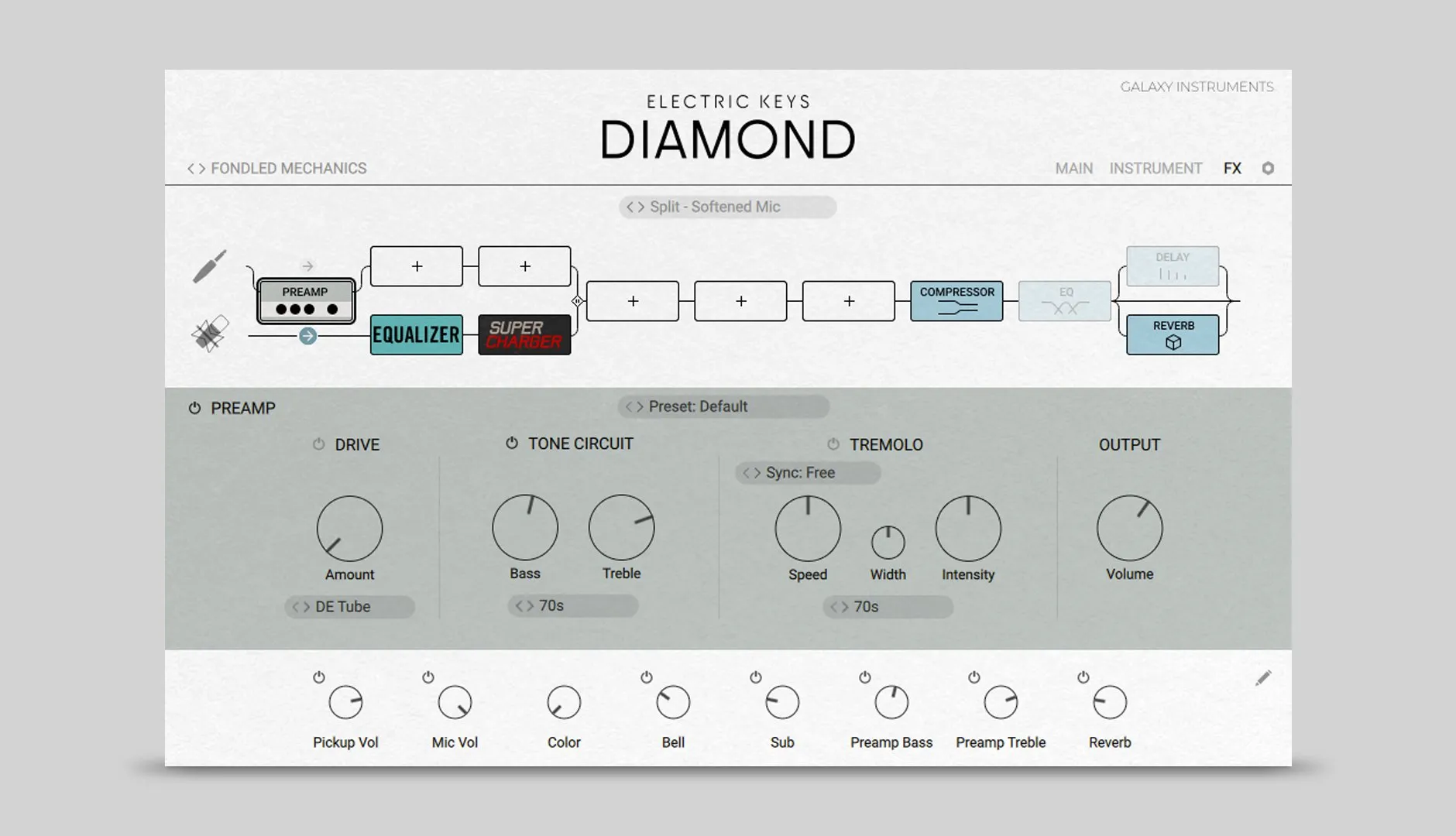Select the Preamp module in signal chain
The height and width of the screenshot is (836, 1456).
pos(306,300)
